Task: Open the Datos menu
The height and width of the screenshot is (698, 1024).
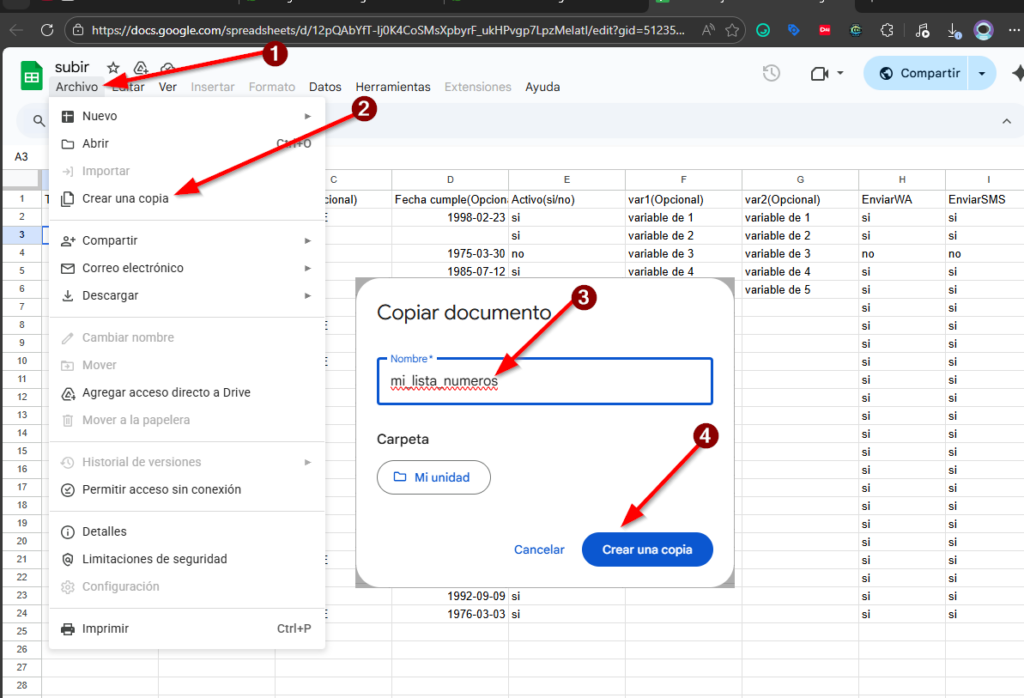Action: 325,87
